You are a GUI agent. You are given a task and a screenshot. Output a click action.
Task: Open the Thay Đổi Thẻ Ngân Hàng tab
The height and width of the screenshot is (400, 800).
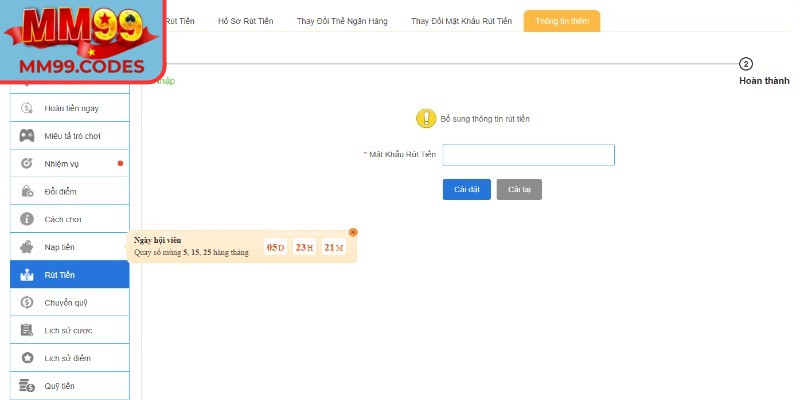coord(342,21)
